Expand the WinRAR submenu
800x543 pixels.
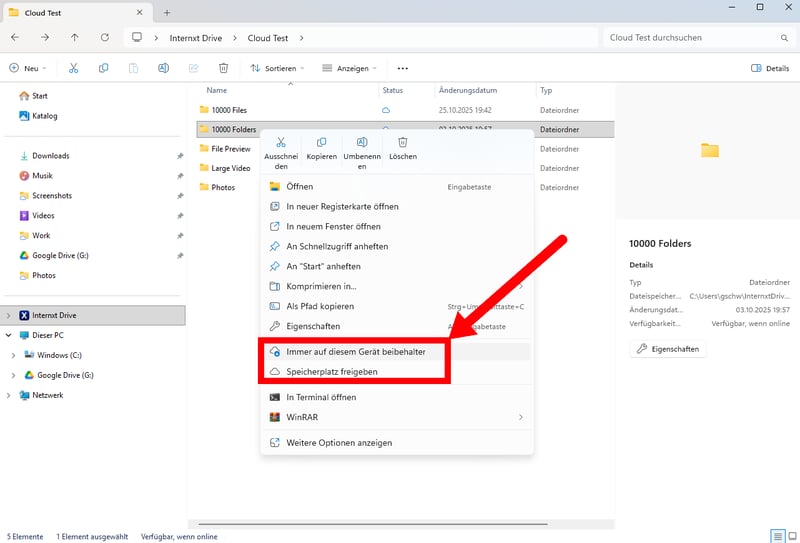pos(520,417)
